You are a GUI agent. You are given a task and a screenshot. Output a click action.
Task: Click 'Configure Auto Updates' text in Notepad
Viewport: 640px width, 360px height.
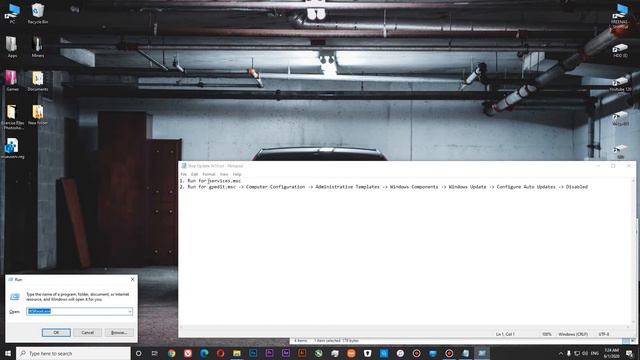click(526, 187)
